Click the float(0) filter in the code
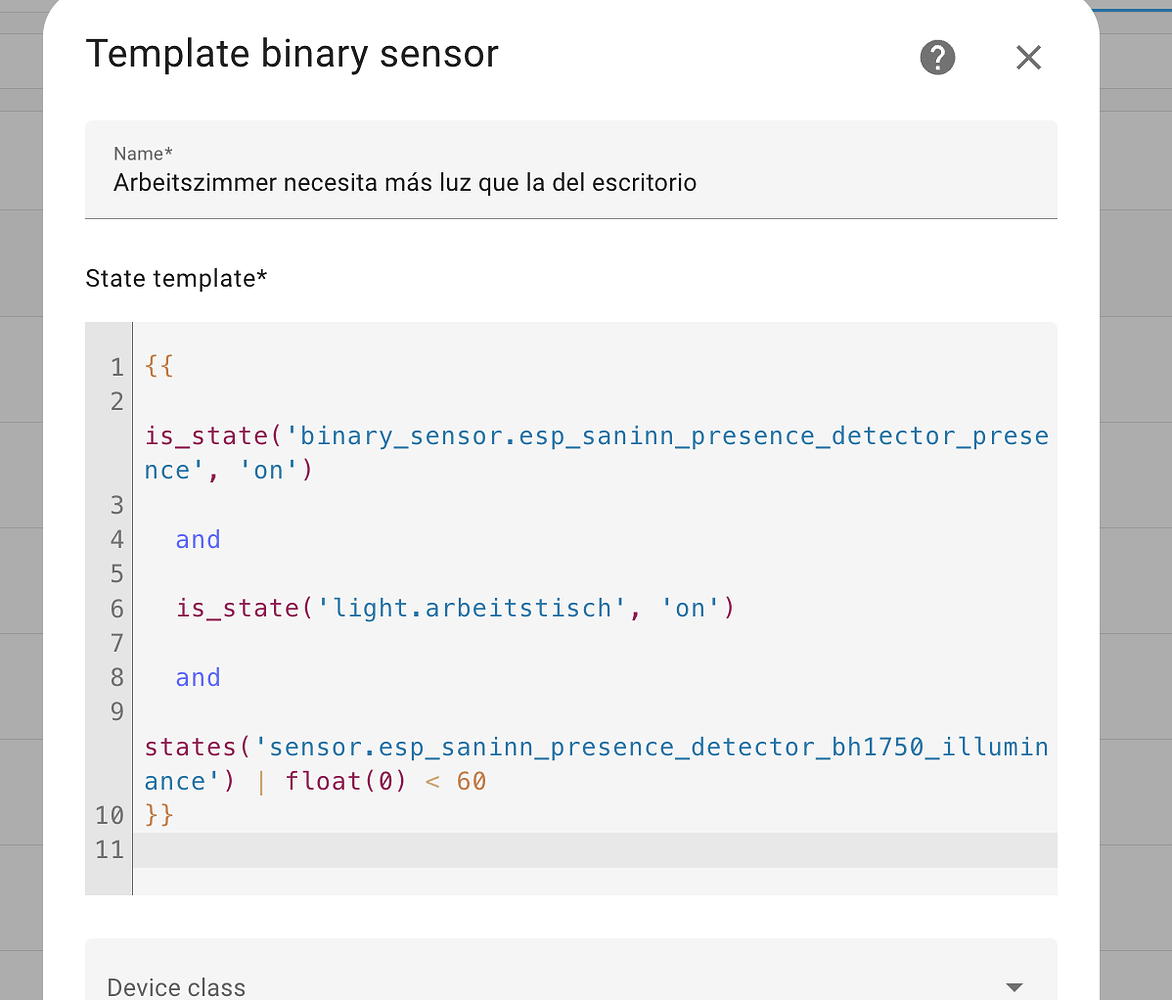This screenshot has height=1000, width=1172. 344,781
